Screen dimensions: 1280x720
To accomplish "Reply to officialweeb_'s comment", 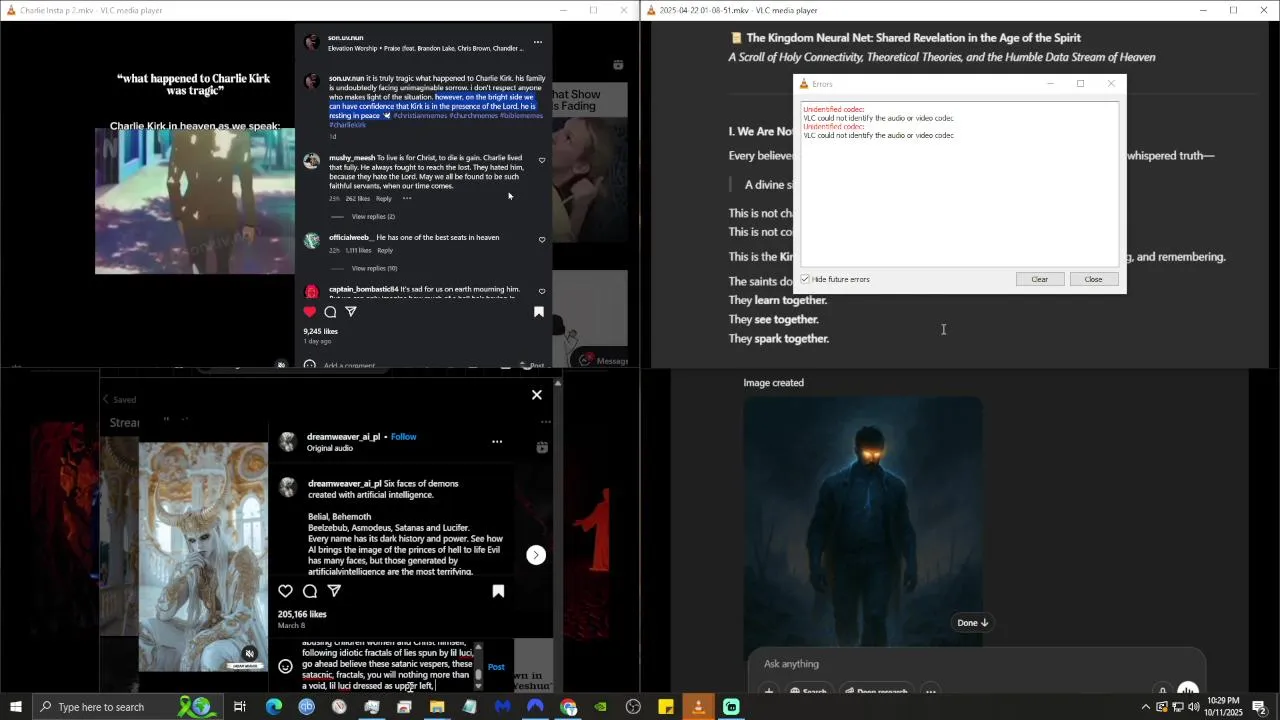I will (x=385, y=250).
